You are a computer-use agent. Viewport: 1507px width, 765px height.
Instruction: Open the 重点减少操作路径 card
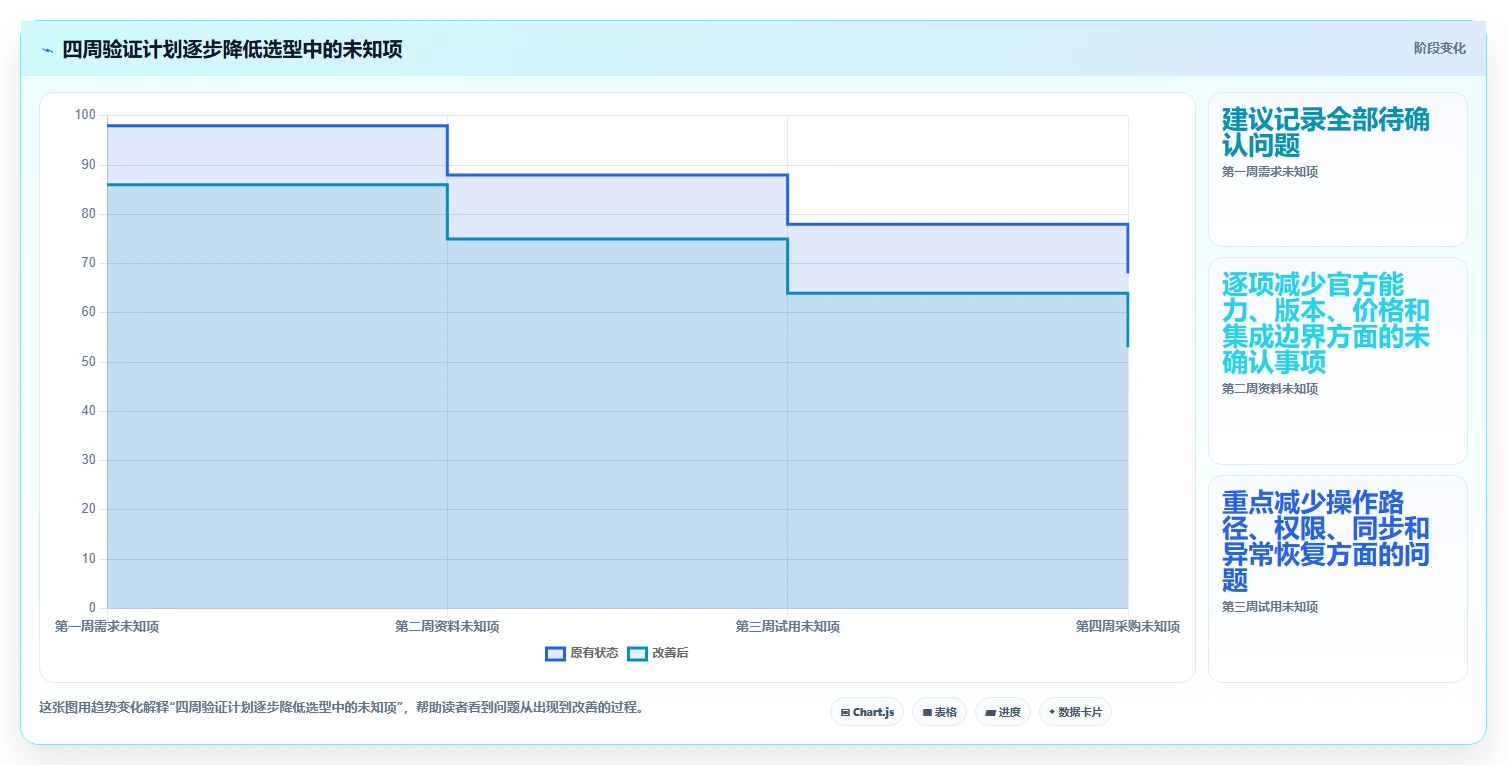click(x=1337, y=578)
